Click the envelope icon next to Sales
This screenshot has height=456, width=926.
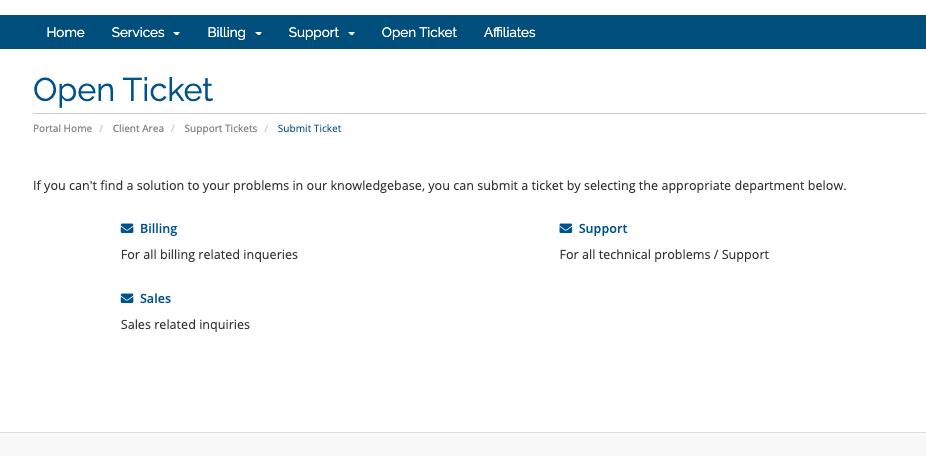click(127, 298)
